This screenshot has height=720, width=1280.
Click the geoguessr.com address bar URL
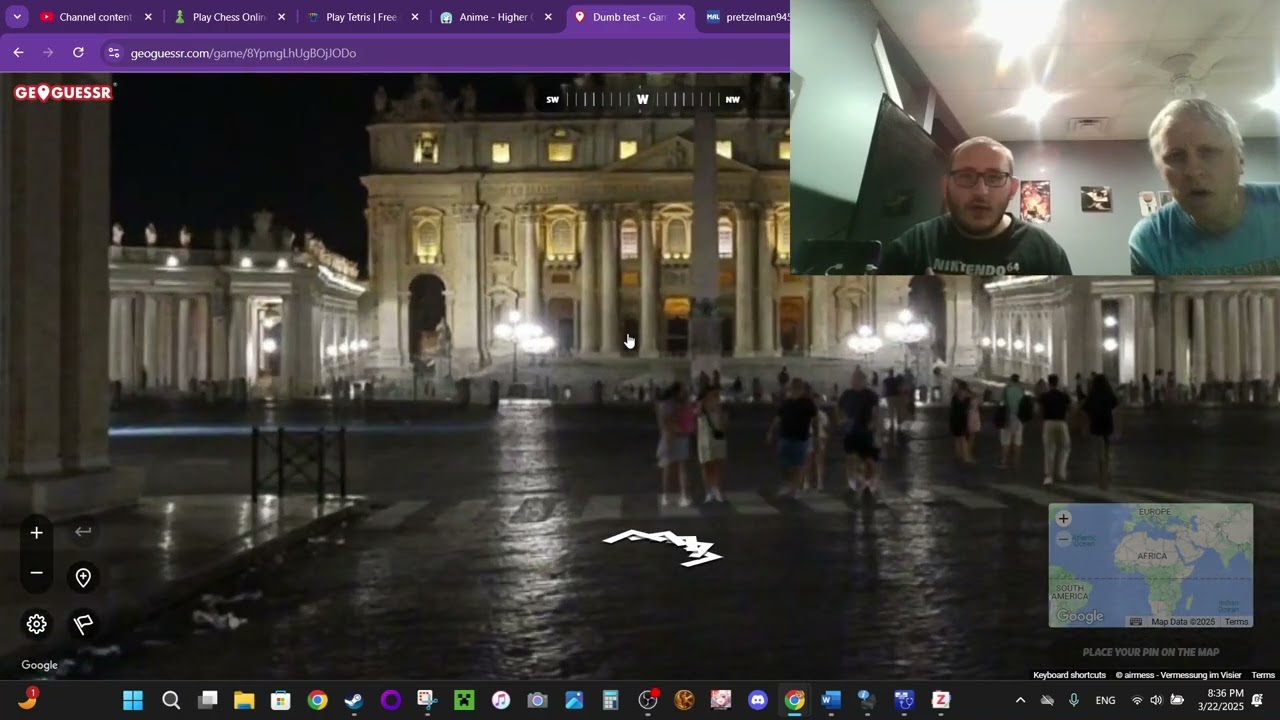coord(243,53)
